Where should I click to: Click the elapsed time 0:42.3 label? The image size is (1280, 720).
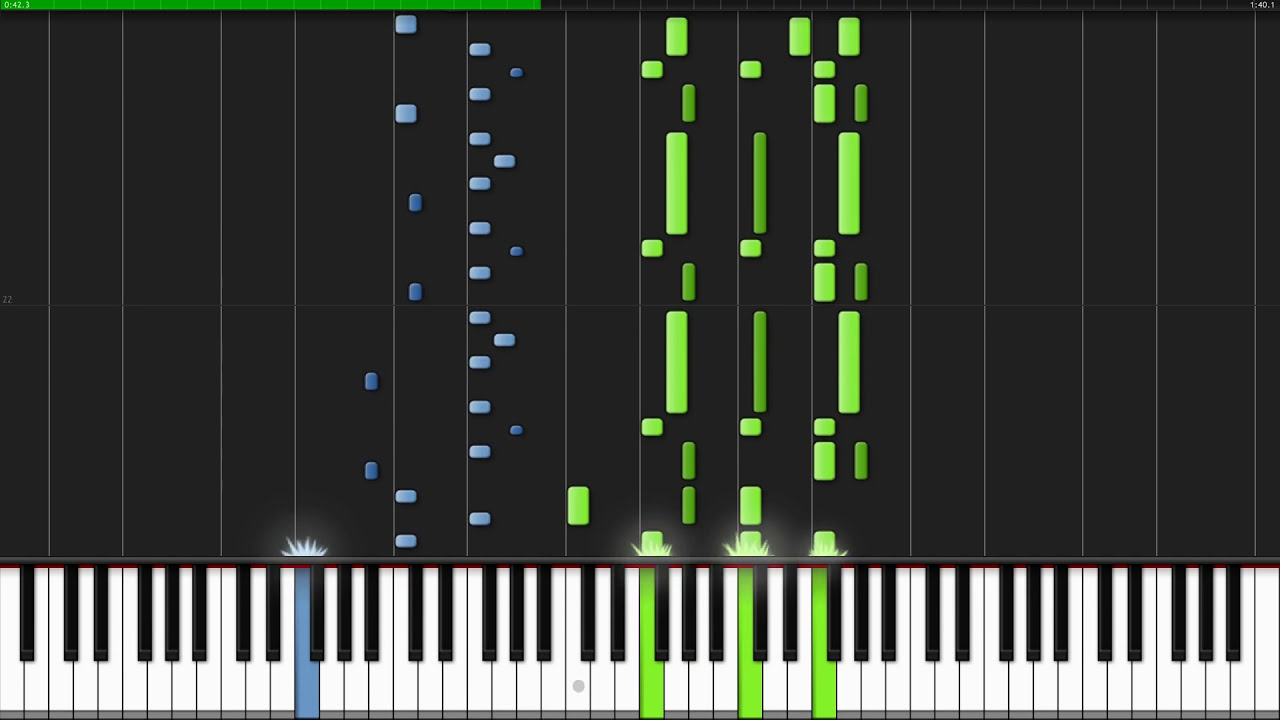(x=17, y=5)
